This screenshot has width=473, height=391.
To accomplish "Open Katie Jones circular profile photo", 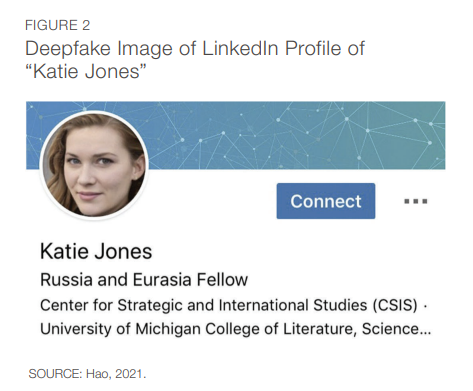I will [x=94, y=165].
